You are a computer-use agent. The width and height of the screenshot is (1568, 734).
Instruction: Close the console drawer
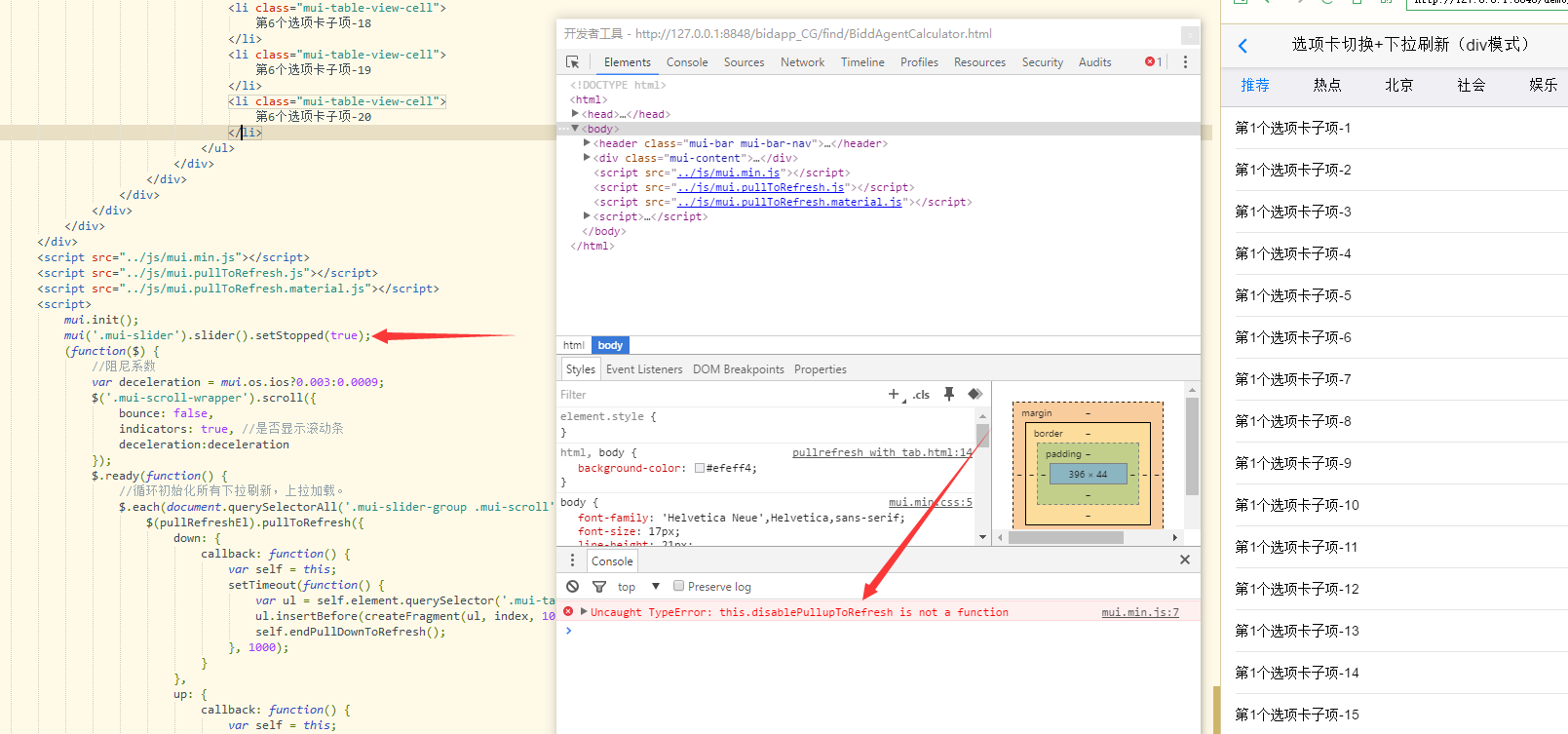1185,560
